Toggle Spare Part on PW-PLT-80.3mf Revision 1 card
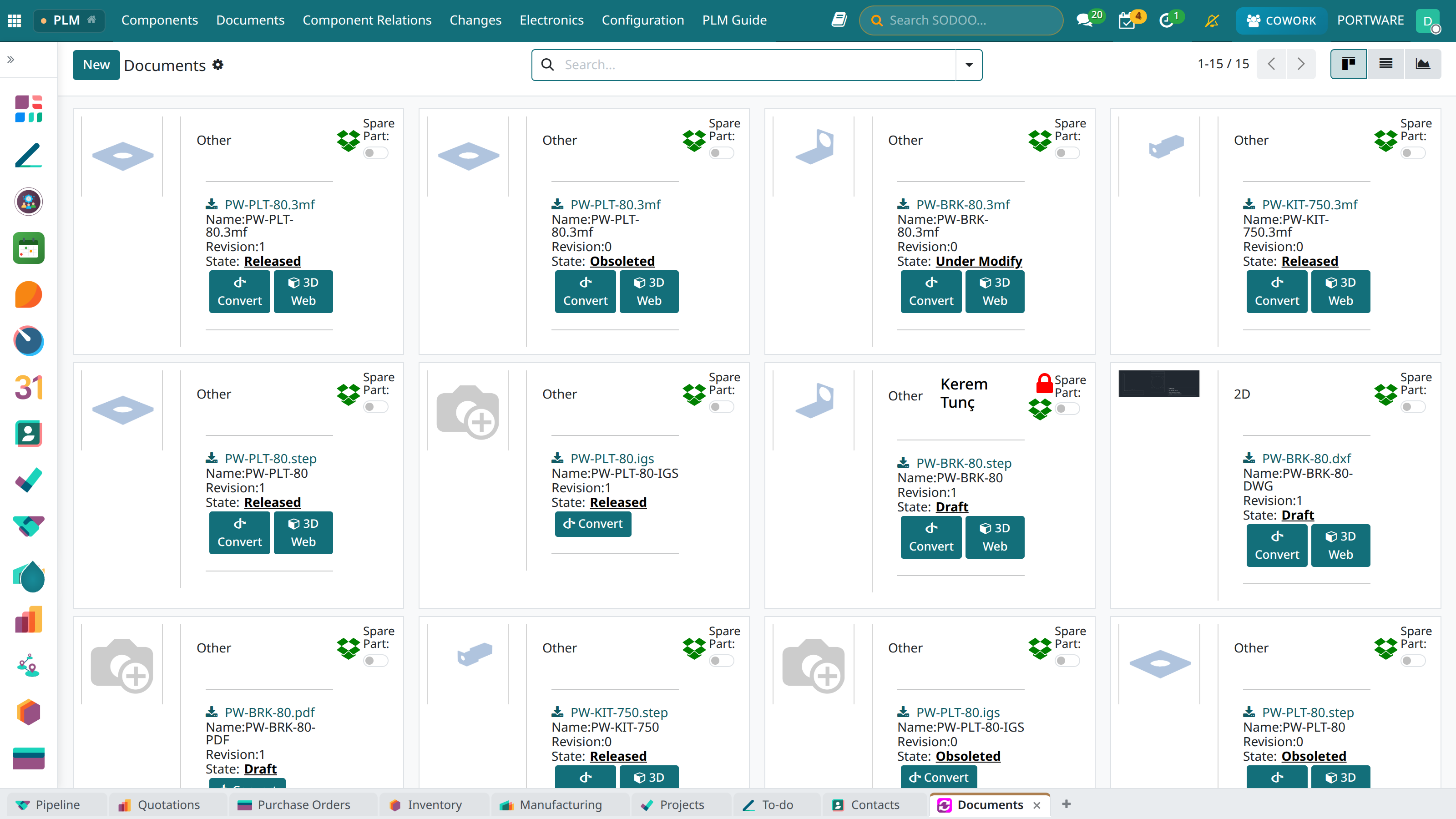Screen dimensions: 1456x819 click(x=375, y=152)
